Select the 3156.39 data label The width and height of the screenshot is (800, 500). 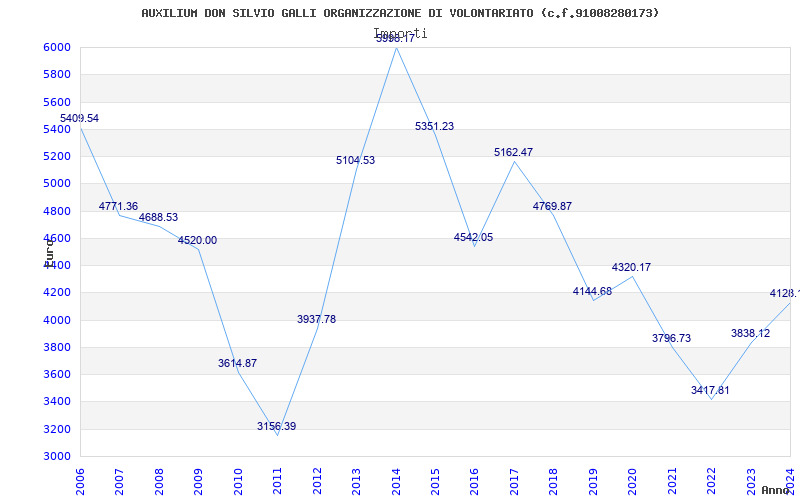[x=277, y=426]
